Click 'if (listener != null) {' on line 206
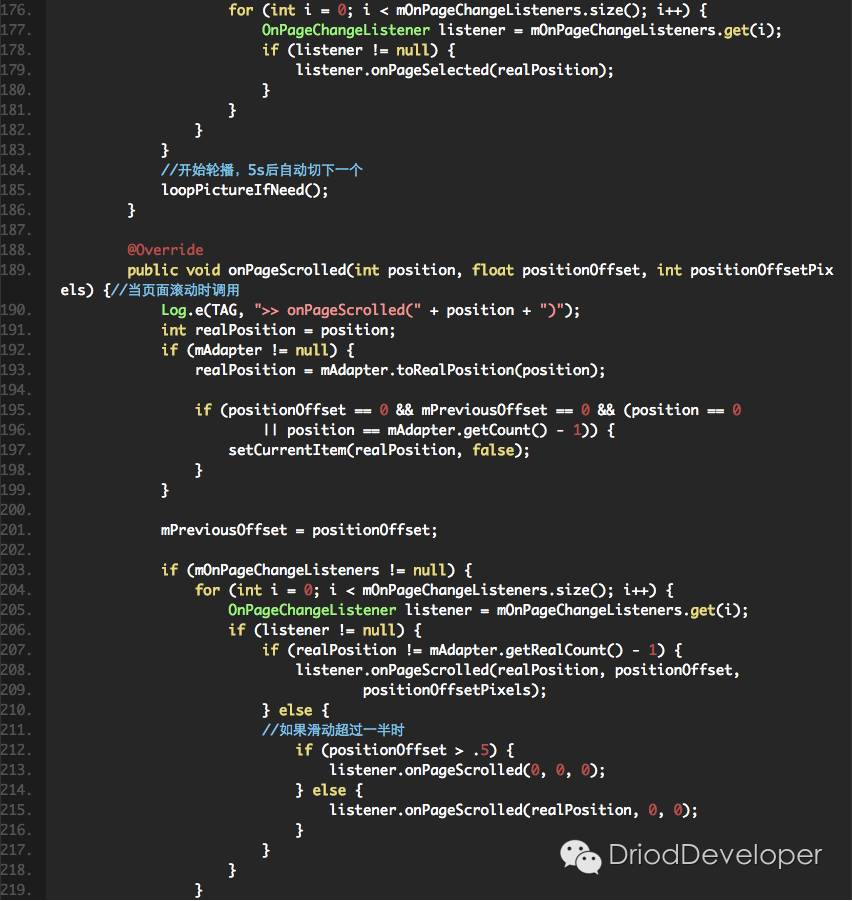The image size is (852, 901). 325,630
